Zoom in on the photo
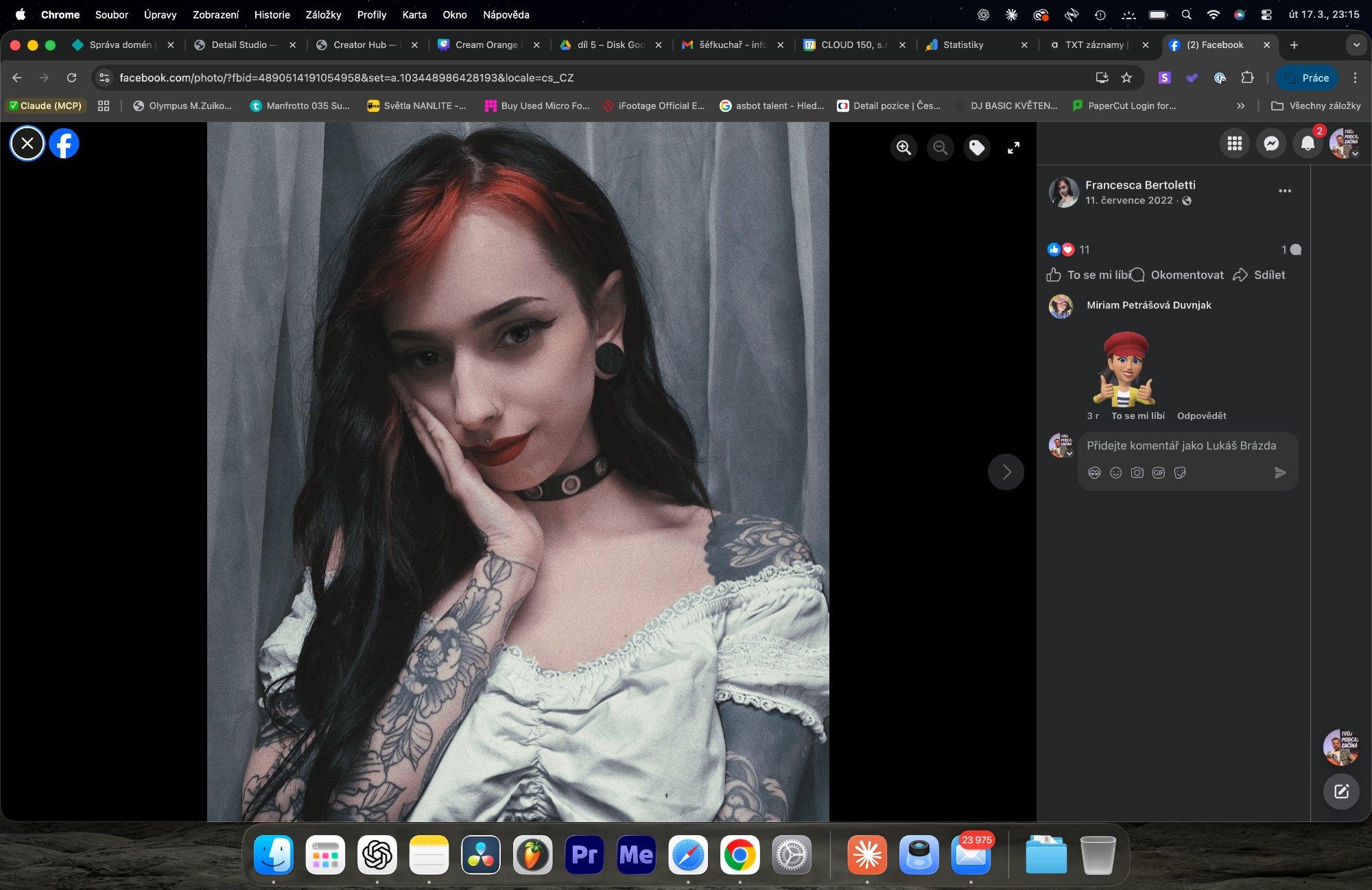Screen dimensions: 1372x890 [903, 147]
